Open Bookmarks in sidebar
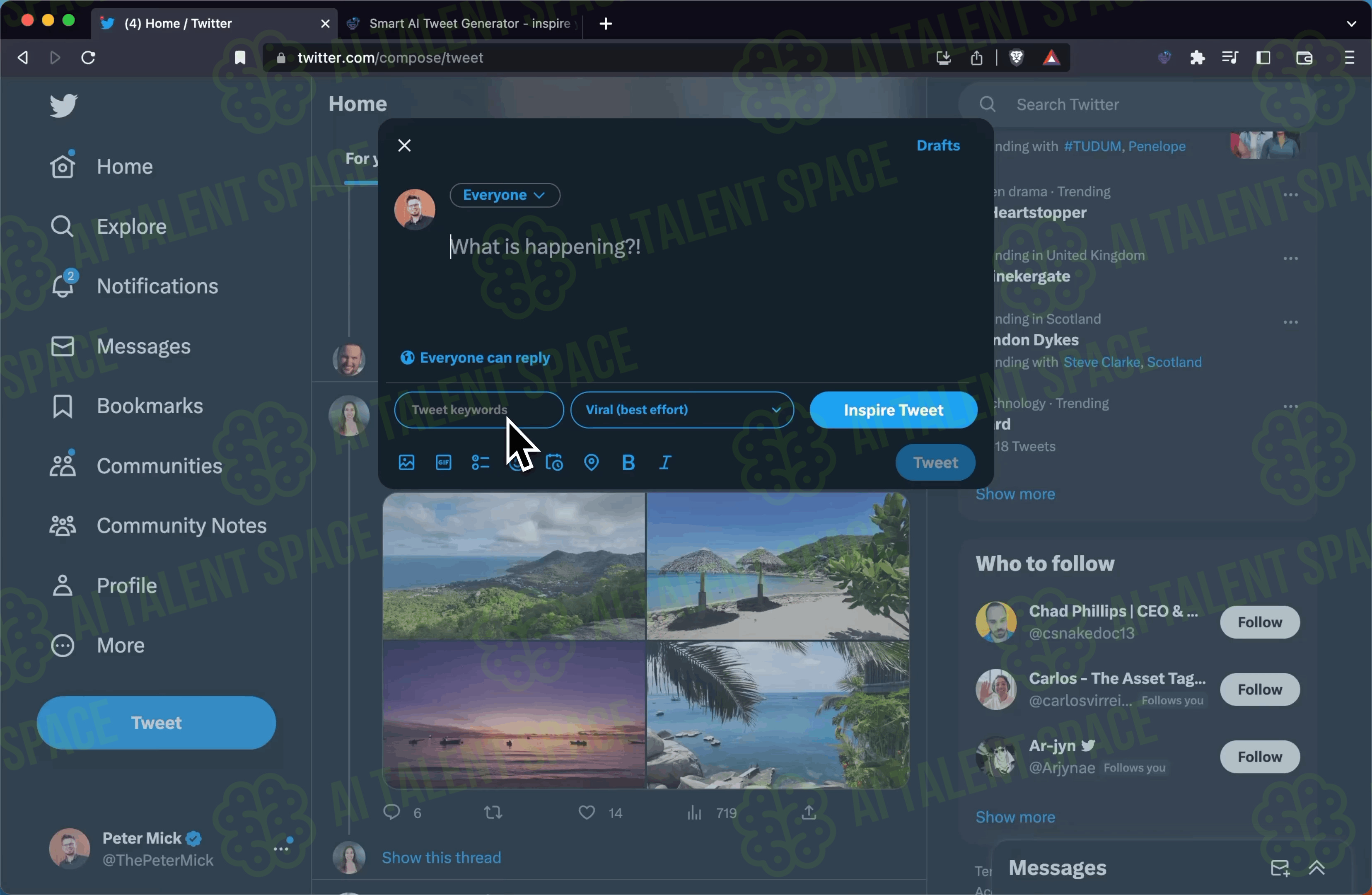The width and height of the screenshot is (1372, 895). [126, 406]
